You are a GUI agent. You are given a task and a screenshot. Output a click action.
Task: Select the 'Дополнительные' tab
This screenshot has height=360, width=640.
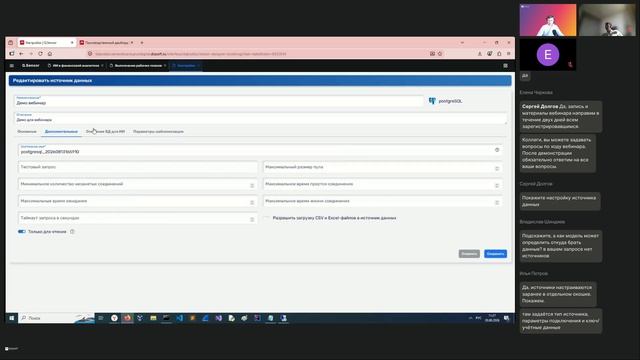click(x=61, y=131)
